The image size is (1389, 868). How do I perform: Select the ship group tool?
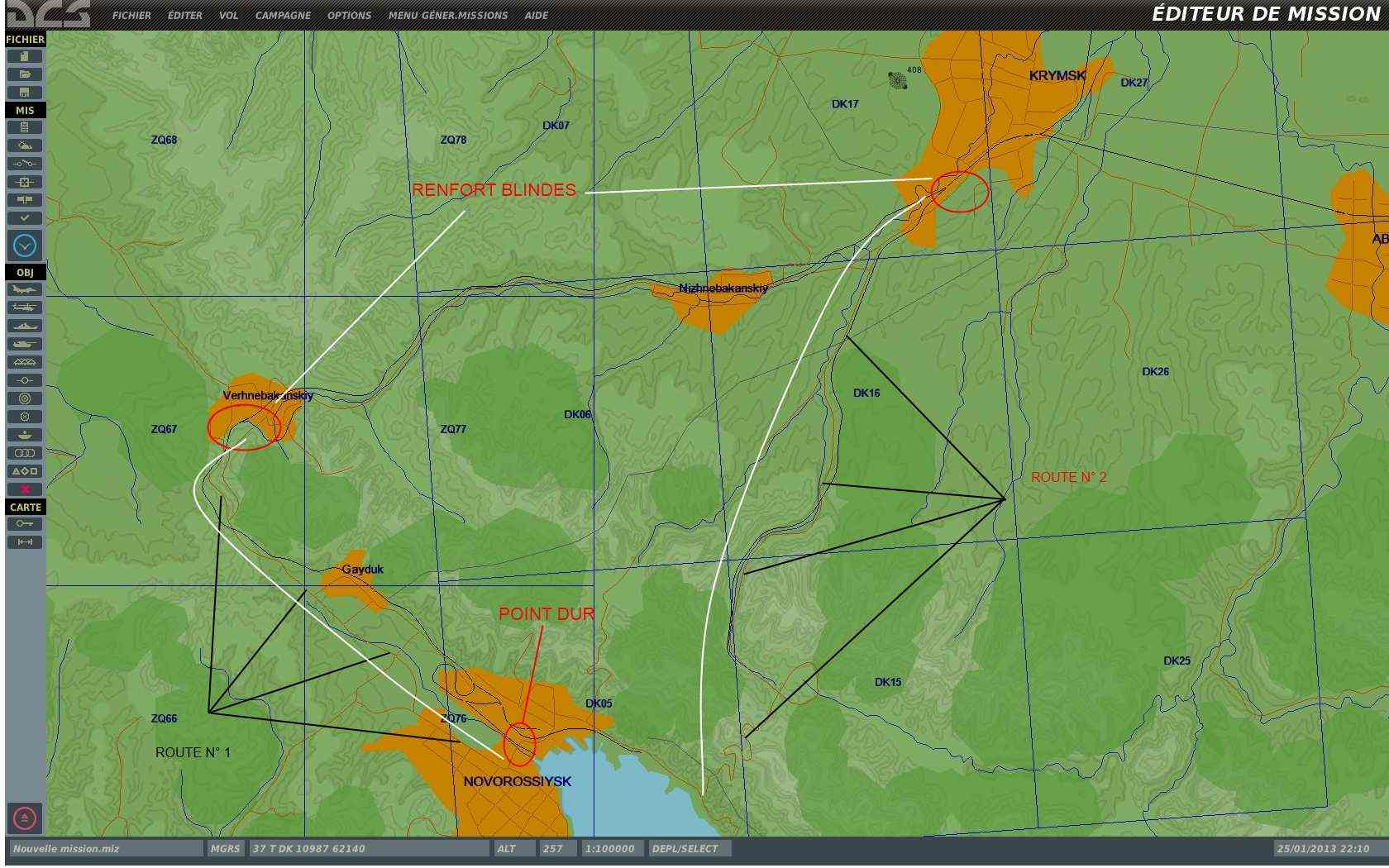pos(25,326)
